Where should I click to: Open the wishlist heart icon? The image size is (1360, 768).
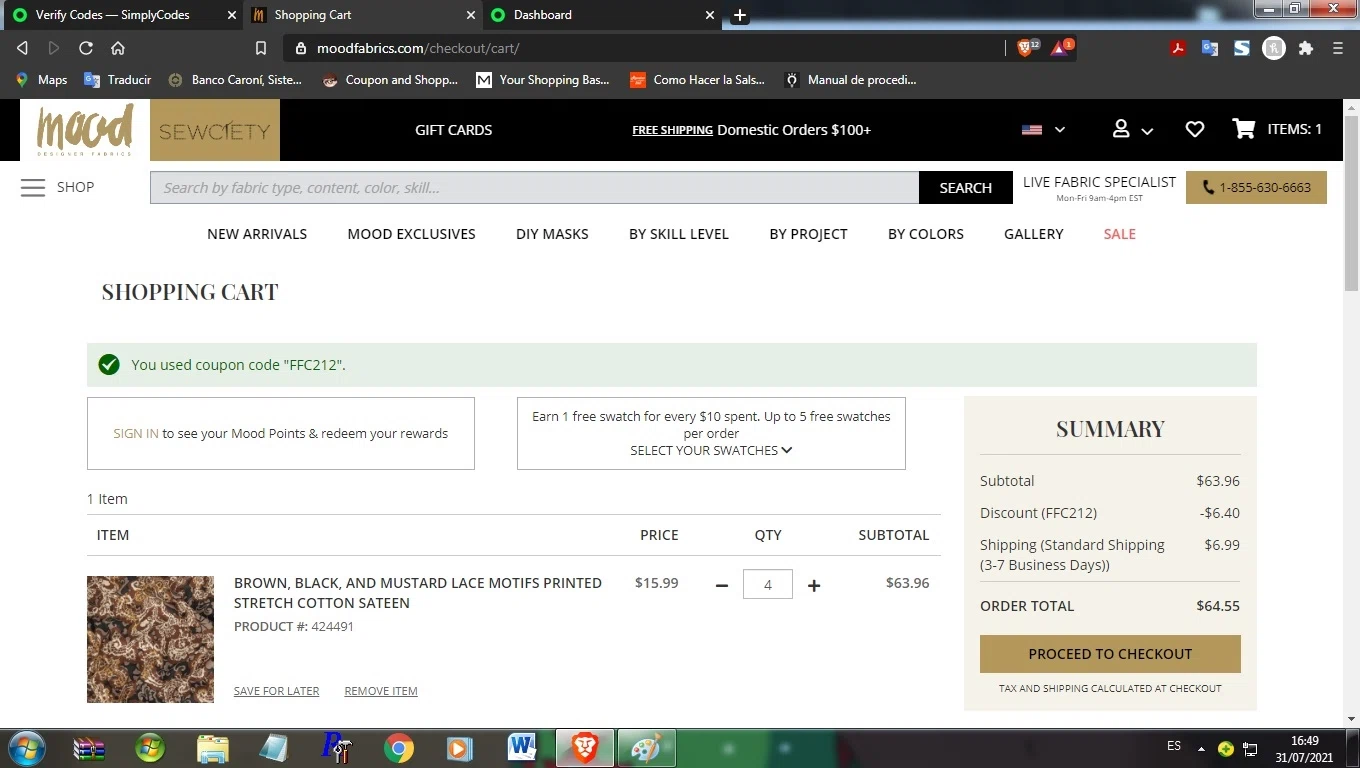click(1194, 129)
